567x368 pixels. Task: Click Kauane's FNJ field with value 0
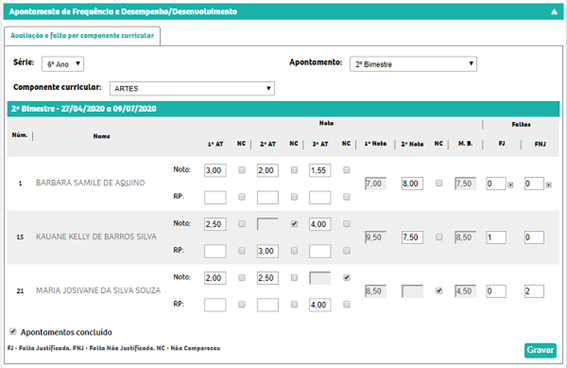coord(534,238)
